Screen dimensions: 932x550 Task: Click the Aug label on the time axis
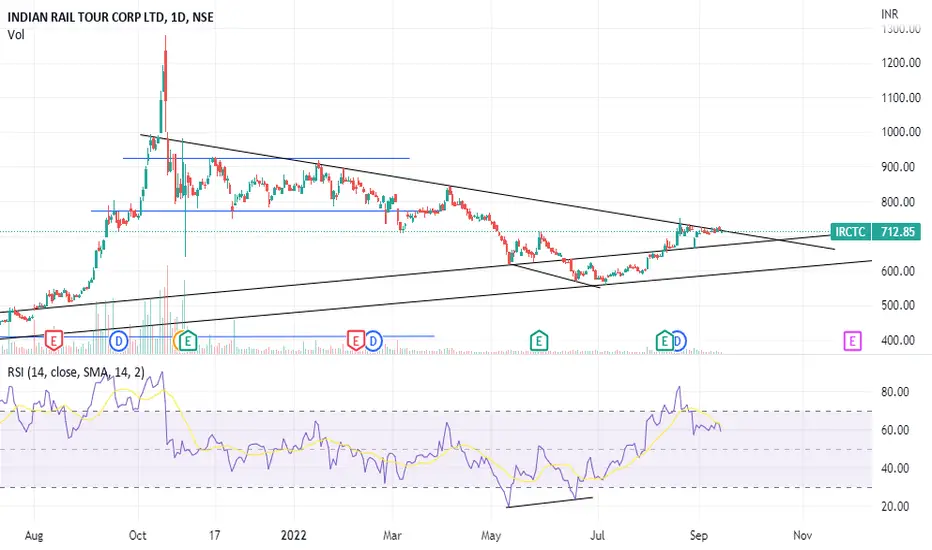pos(34,536)
